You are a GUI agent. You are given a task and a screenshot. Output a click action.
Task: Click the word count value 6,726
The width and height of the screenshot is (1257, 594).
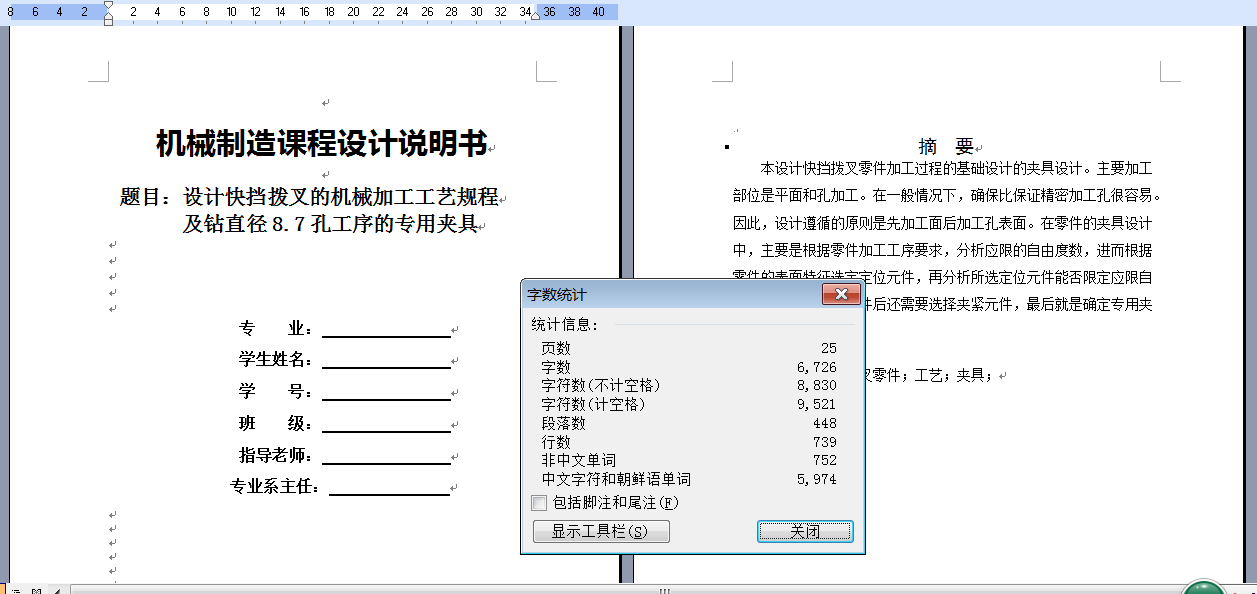pyautogui.click(x=817, y=367)
